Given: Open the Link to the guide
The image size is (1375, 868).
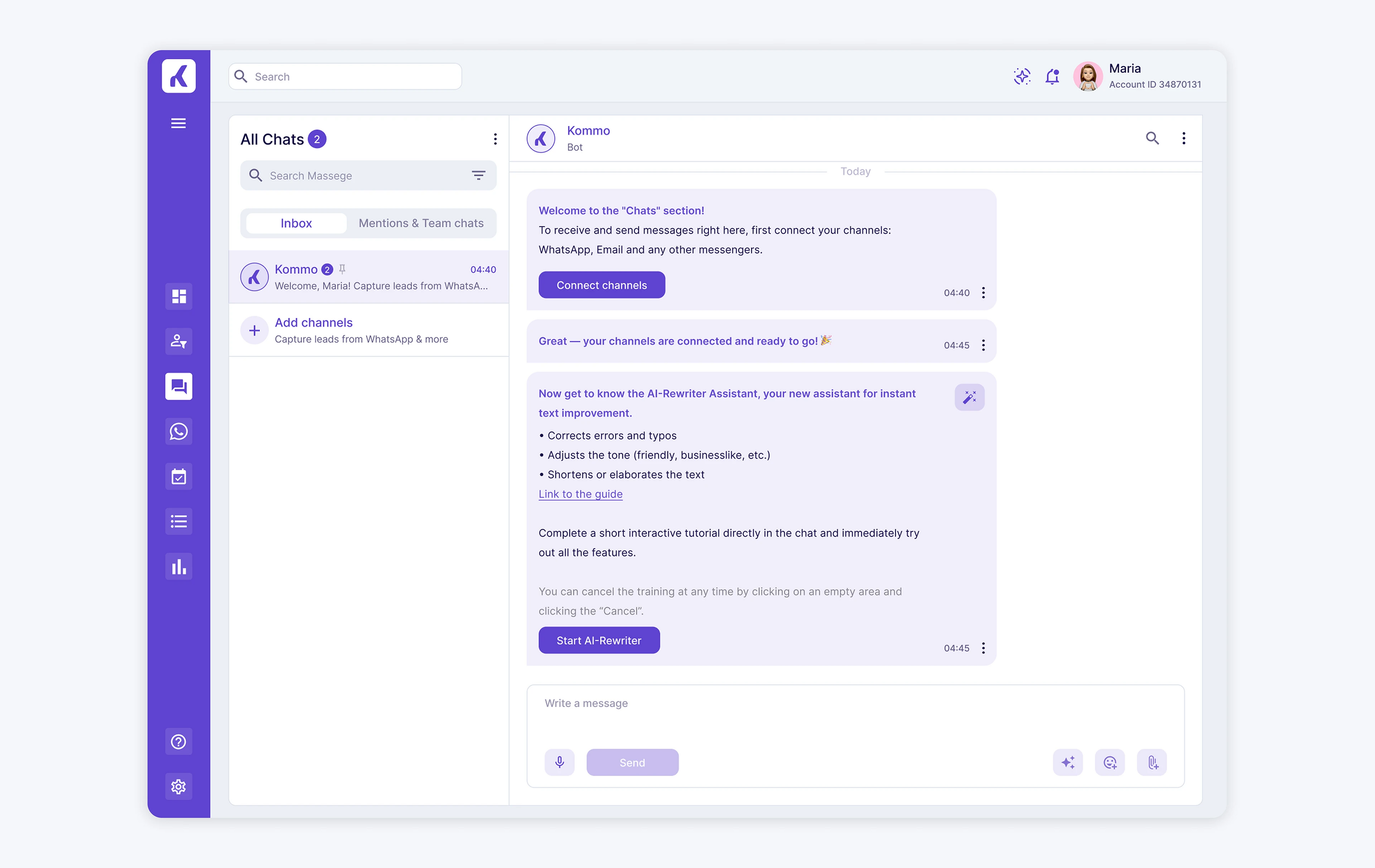Looking at the screenshot, I should coord(580,494).
